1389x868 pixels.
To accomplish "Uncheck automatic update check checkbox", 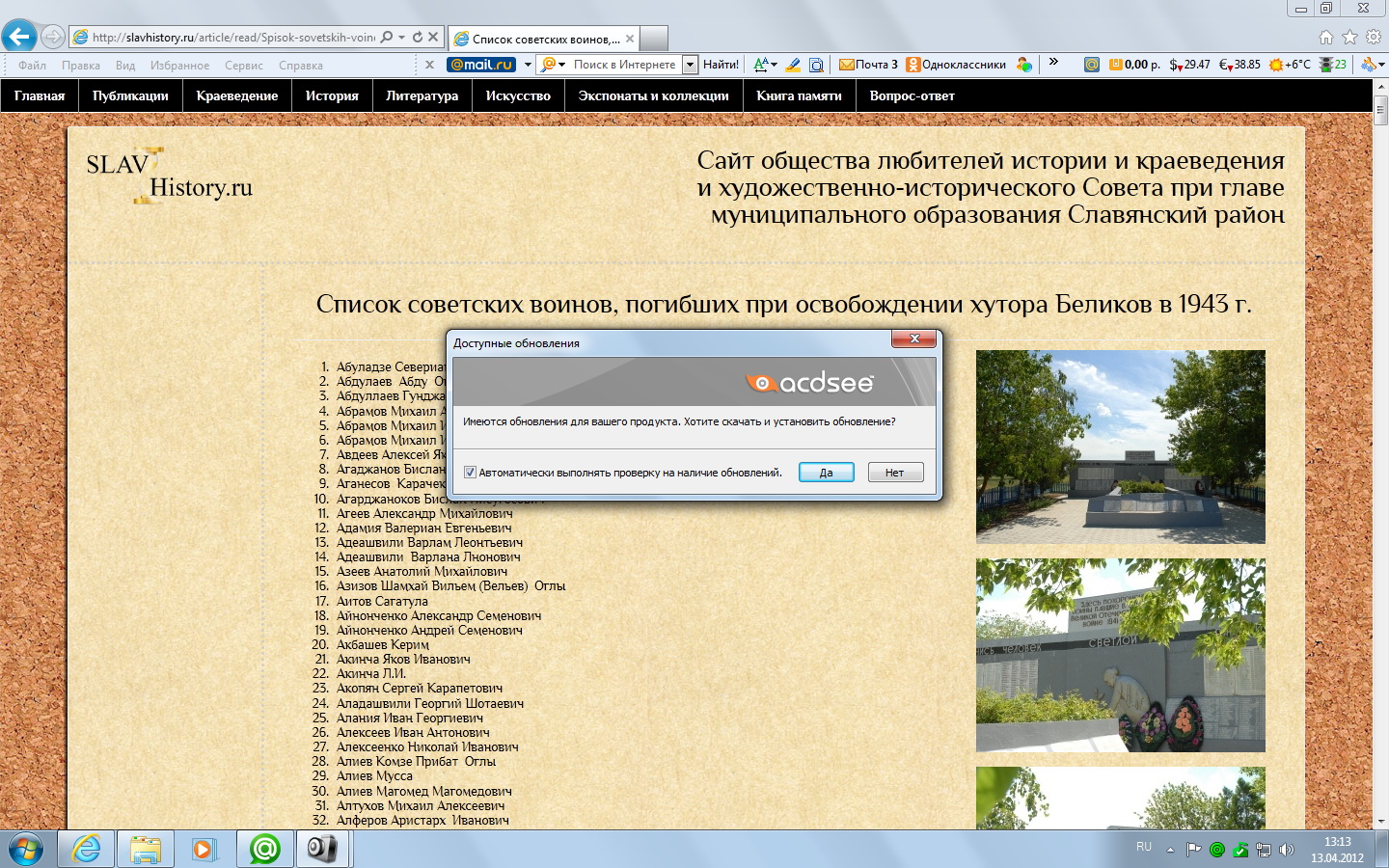I will [470, 473].
